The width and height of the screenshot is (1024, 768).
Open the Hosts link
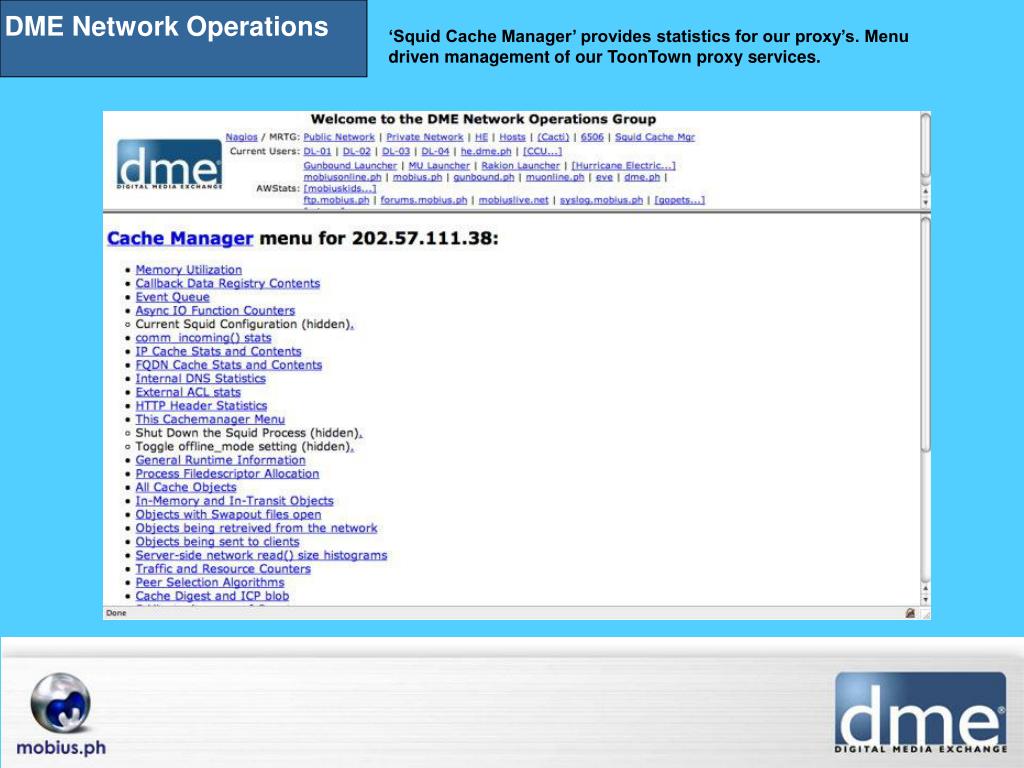(x=513, y=137)
